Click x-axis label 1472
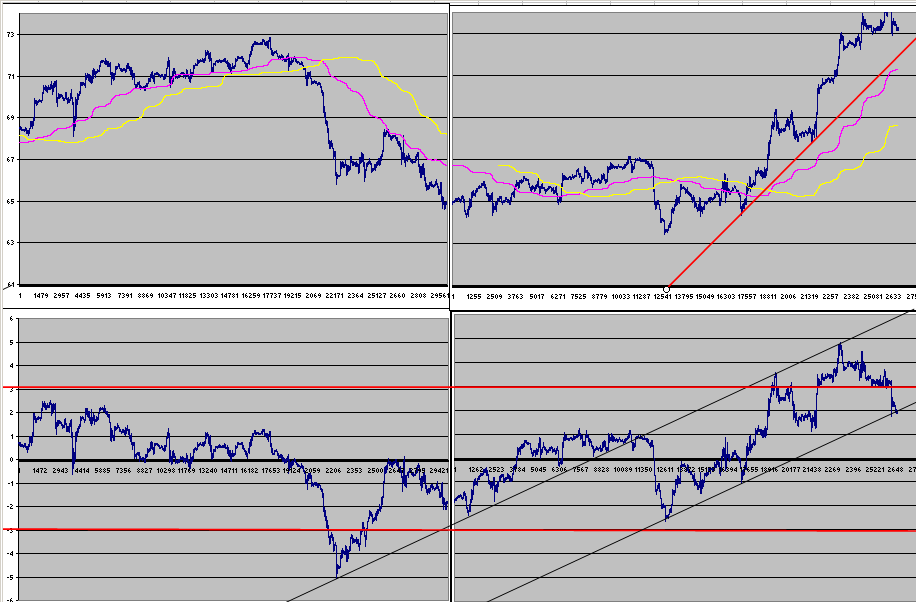Viewport: 916px width, 602px height. point(40,470)
